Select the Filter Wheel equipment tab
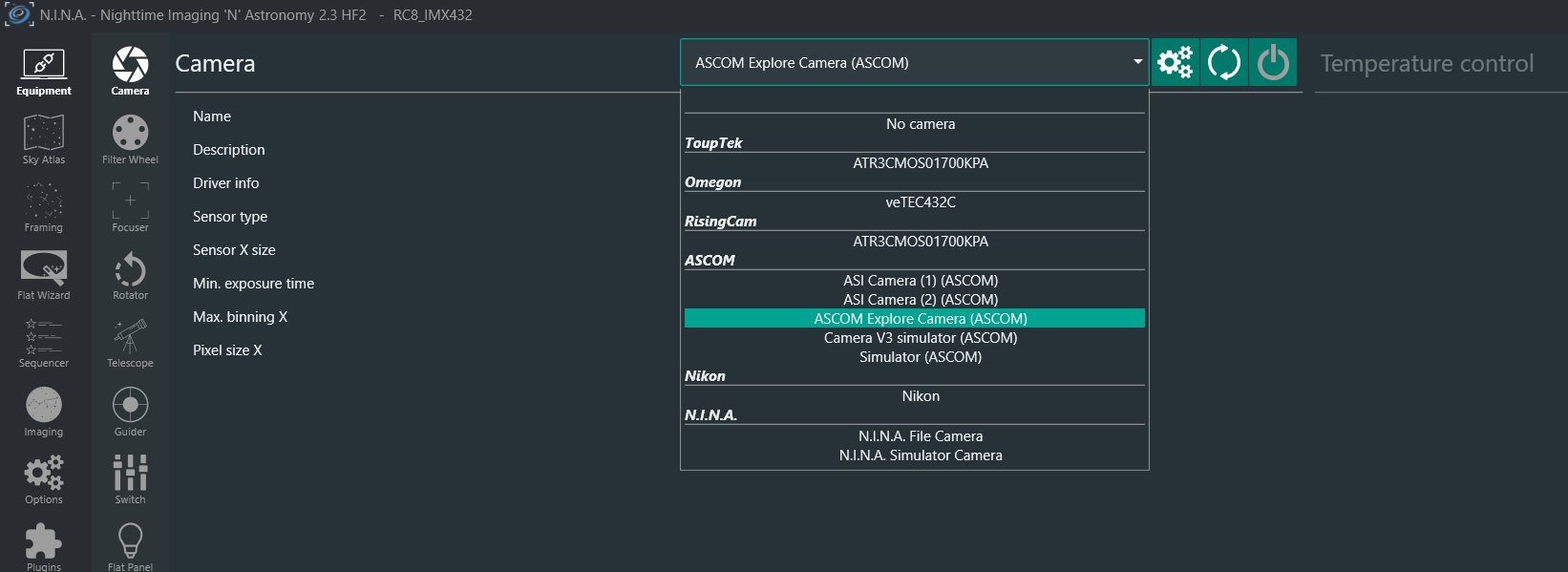This screenshot has width=1568, height=572. click(130, 139)
